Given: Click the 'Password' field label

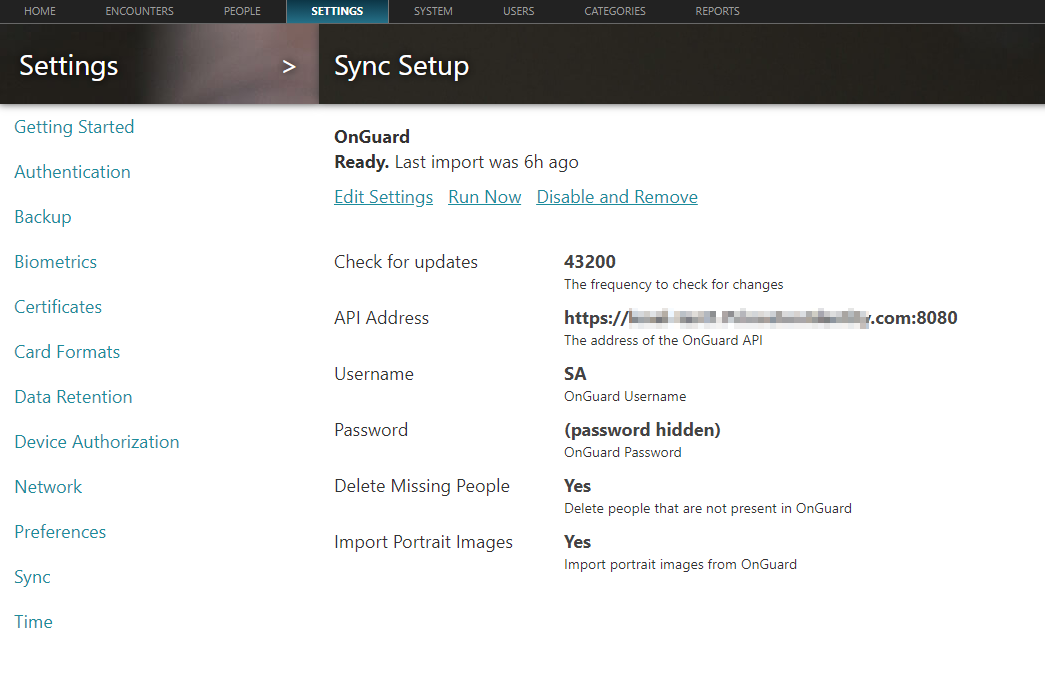Looking at the screenshot, I should pos(371,430).
